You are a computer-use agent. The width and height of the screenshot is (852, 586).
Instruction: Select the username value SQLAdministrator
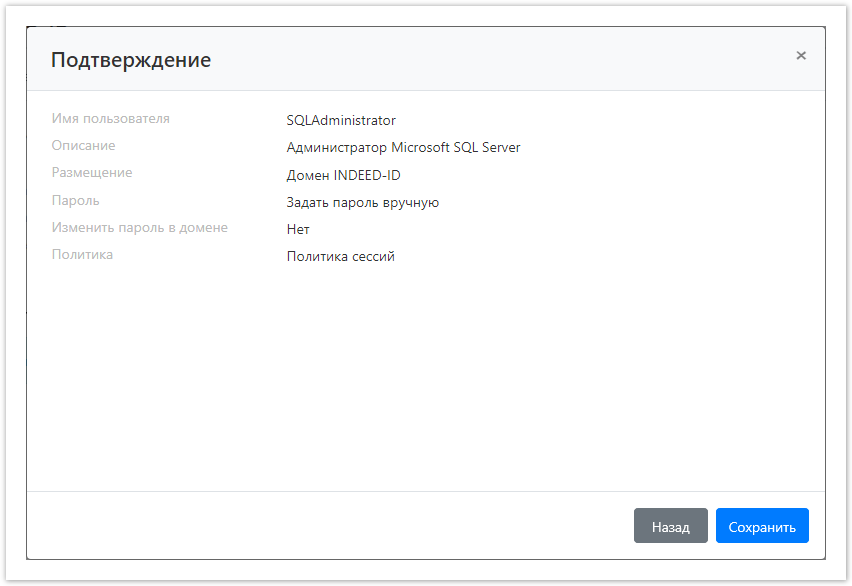[x=340, y=119]
